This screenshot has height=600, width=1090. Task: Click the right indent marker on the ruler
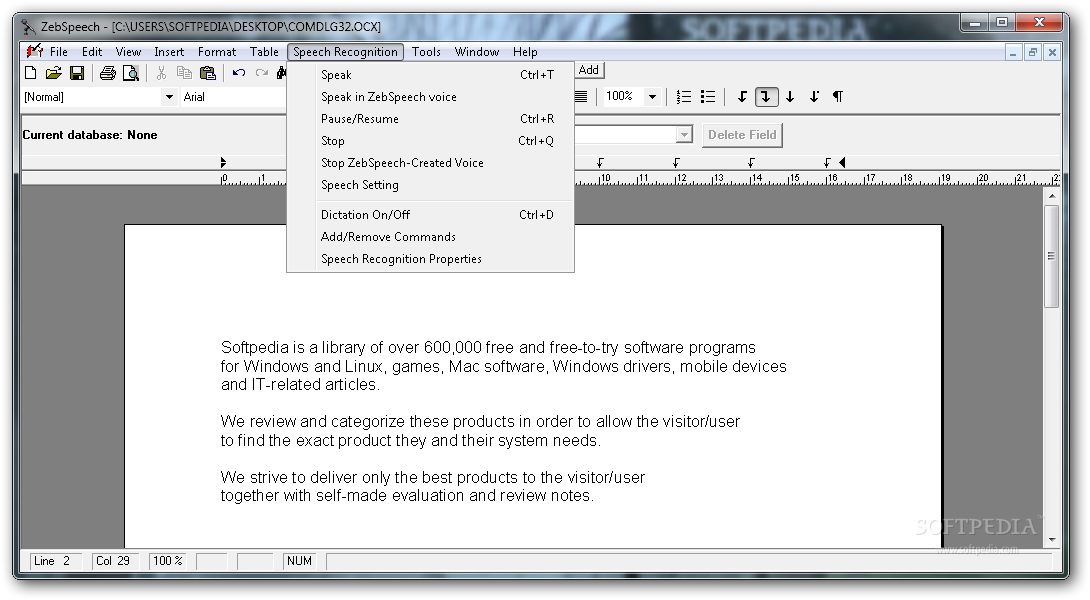842,163
